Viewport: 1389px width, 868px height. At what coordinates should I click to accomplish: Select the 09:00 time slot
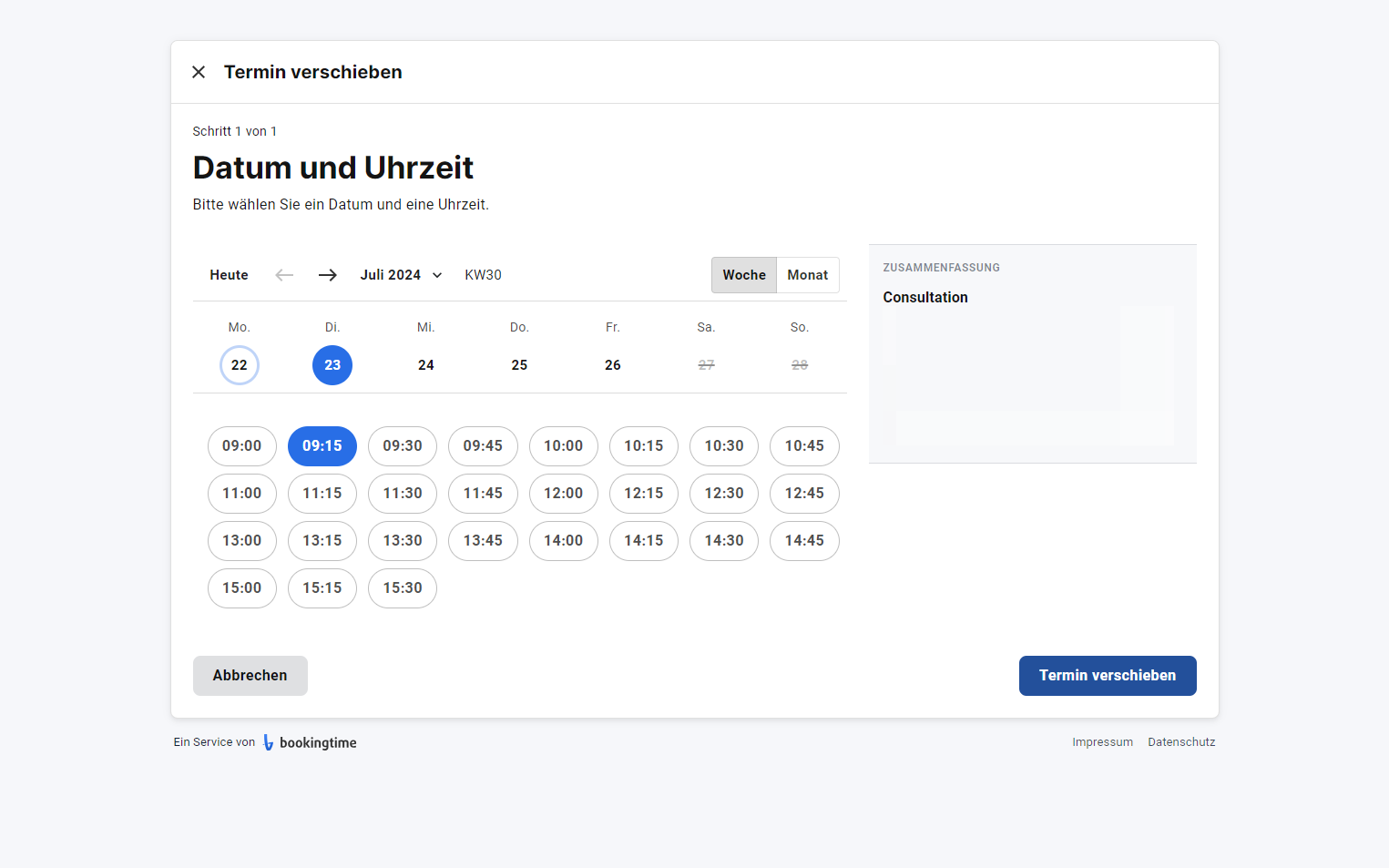pyautogui.click(x=242, y=446)
